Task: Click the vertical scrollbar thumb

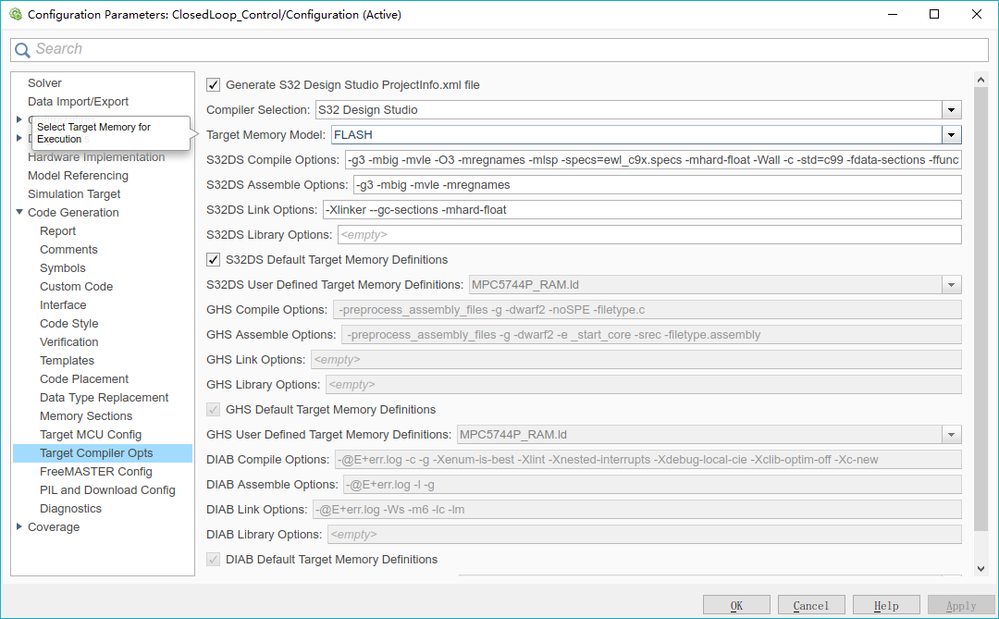Action: pyautogui.click(x=981, y=310)
